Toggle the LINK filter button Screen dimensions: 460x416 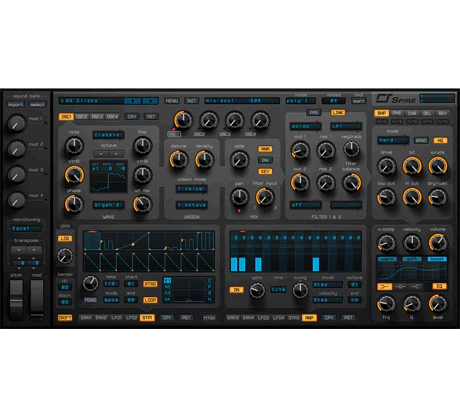[x=338, y=113]
